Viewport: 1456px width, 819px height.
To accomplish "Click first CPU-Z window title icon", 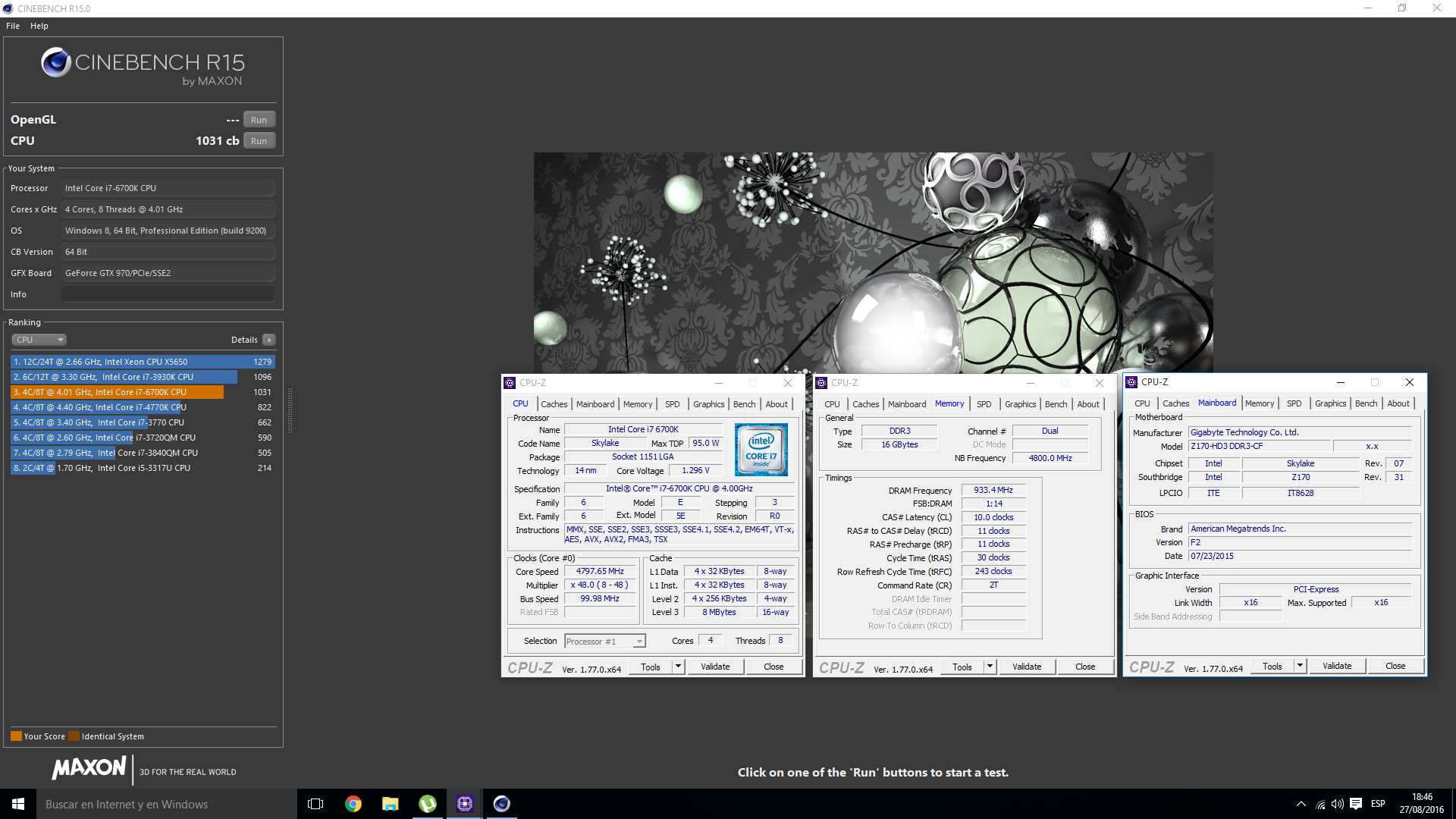I will (x=510, y=383).
